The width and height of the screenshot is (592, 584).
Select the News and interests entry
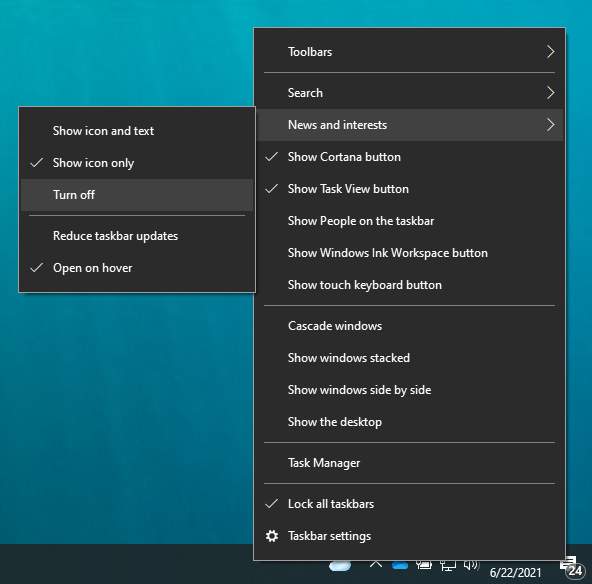[x=410, y=125]
